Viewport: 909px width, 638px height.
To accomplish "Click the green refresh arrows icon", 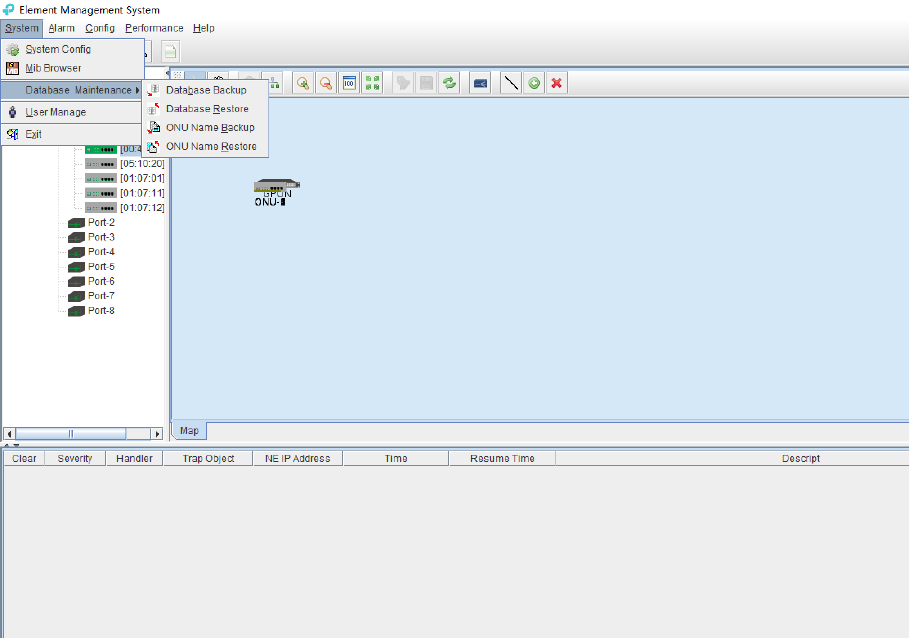I will tap(449, 83).
